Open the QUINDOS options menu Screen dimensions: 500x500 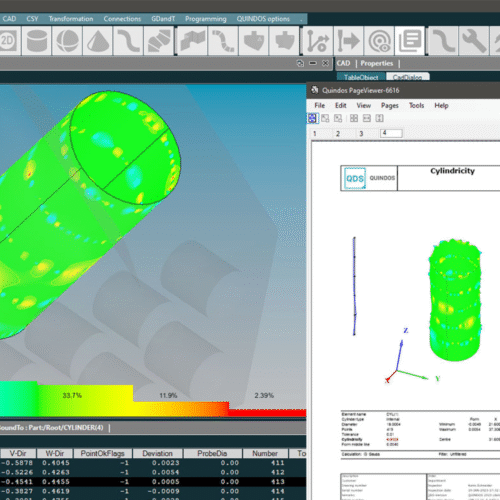click(x=263, y=19)
